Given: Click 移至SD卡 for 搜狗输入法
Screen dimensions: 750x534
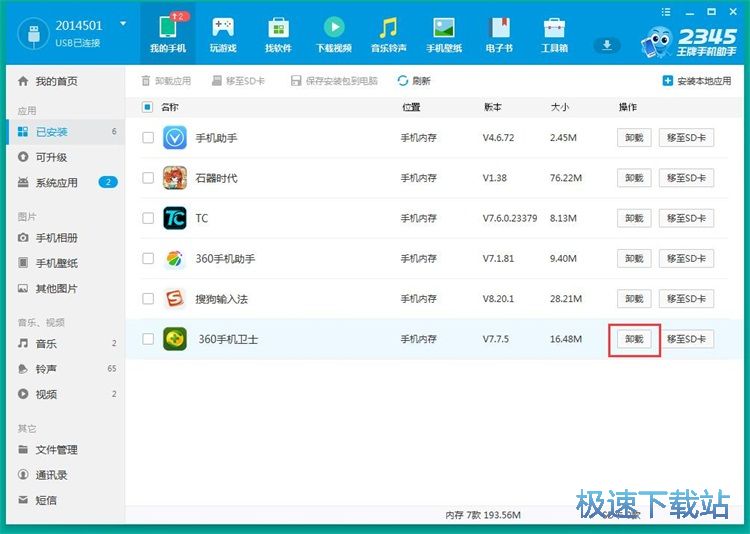Looking at the screenshot, I should 686,299.
